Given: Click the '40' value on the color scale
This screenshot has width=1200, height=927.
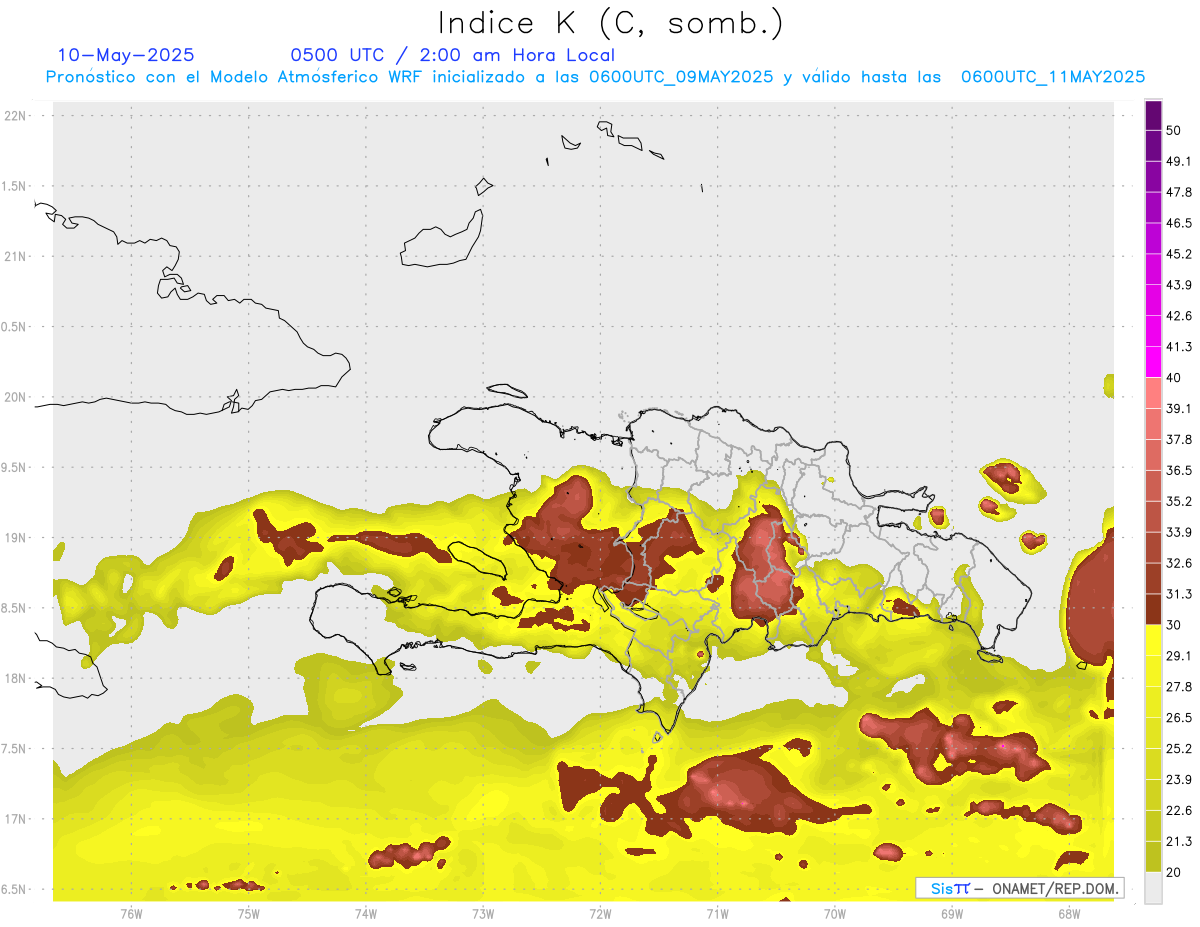Looking at the screenshot, I should click(1175, 378).
